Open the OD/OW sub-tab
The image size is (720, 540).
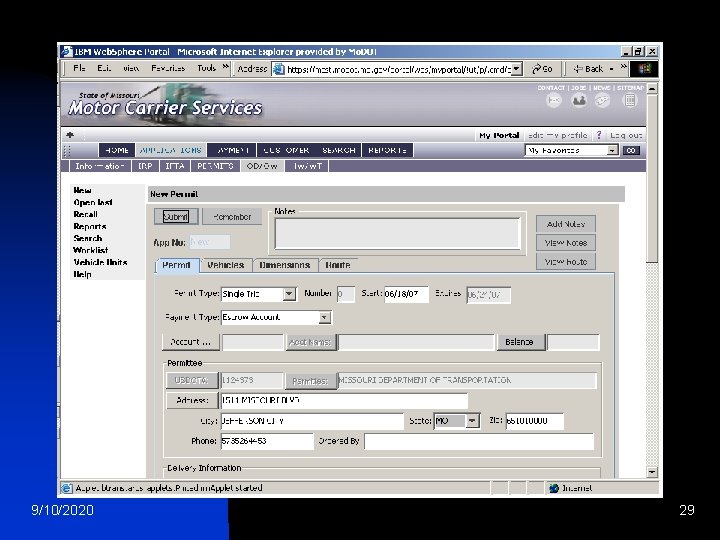[262, 166]
